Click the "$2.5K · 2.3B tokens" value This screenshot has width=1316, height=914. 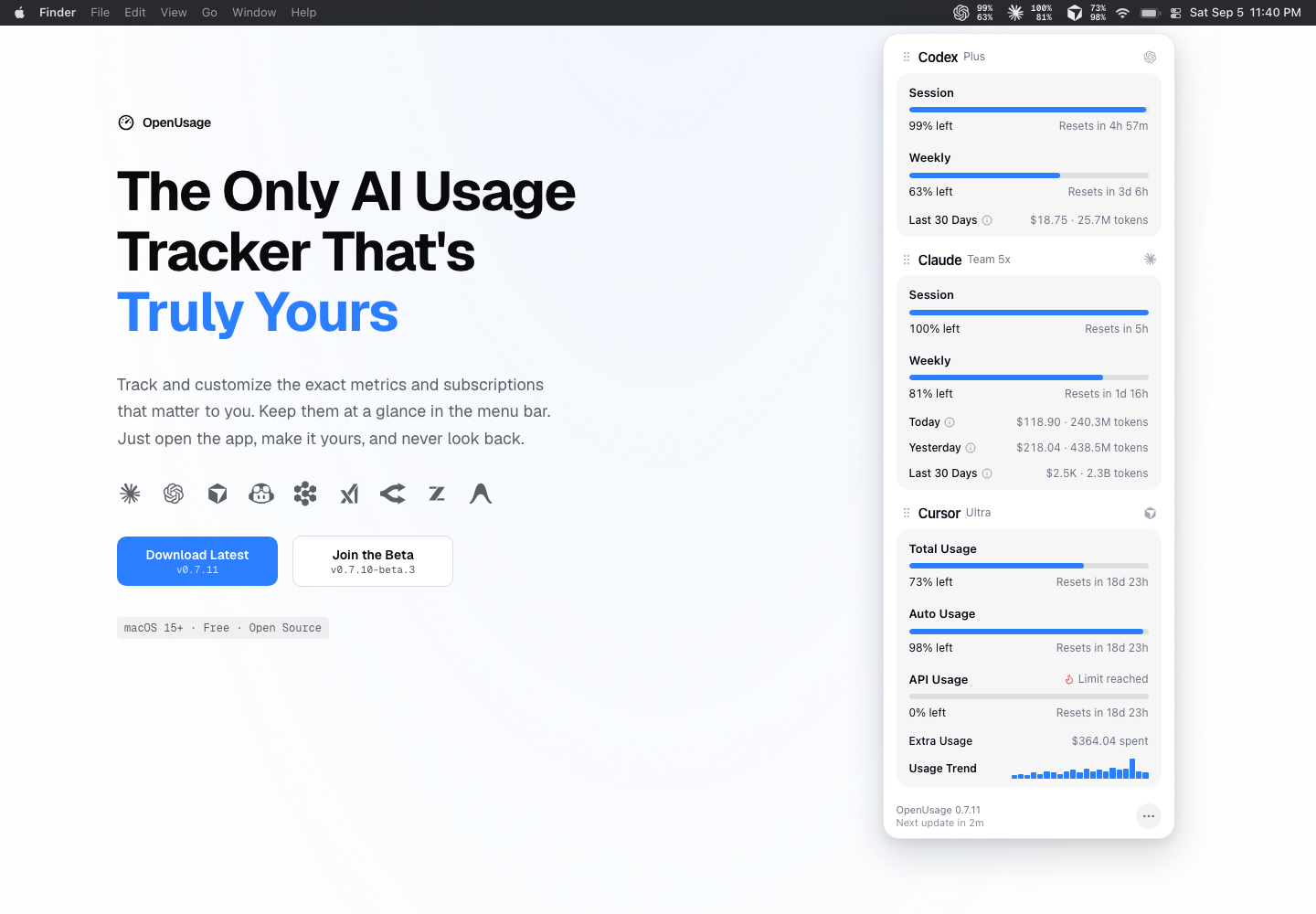click(x=1098, y=473)
